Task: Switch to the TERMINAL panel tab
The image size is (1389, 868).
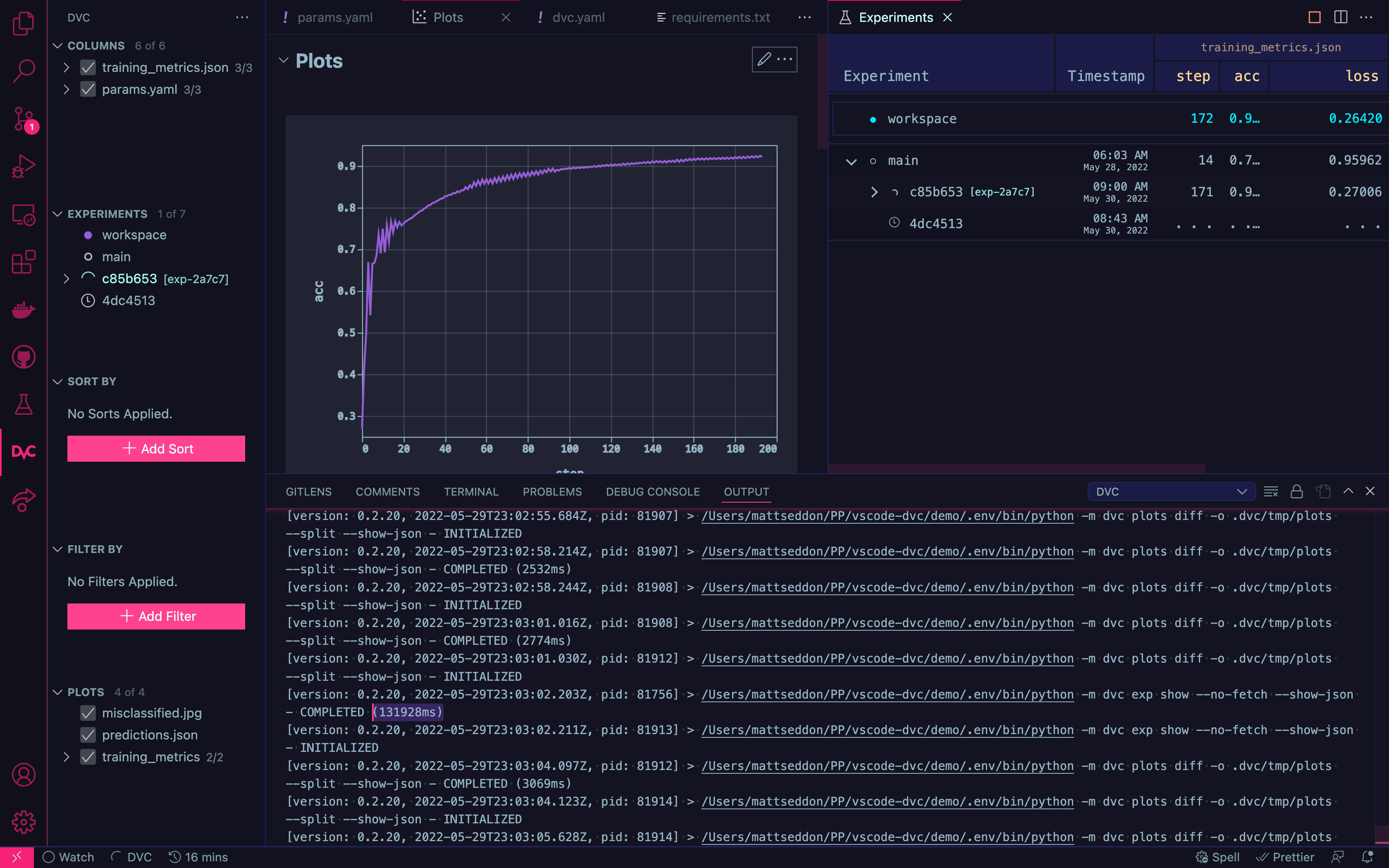Action: point(471,491)
